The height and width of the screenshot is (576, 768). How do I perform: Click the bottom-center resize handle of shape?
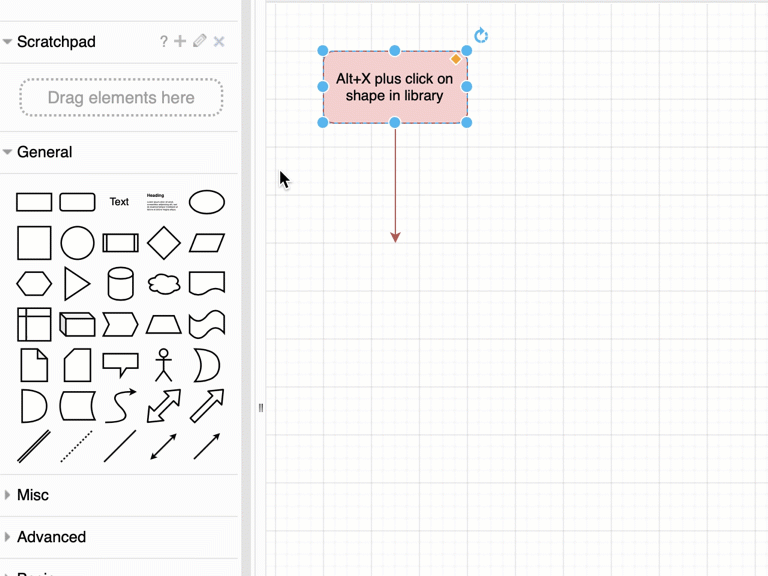pos(395,122)
